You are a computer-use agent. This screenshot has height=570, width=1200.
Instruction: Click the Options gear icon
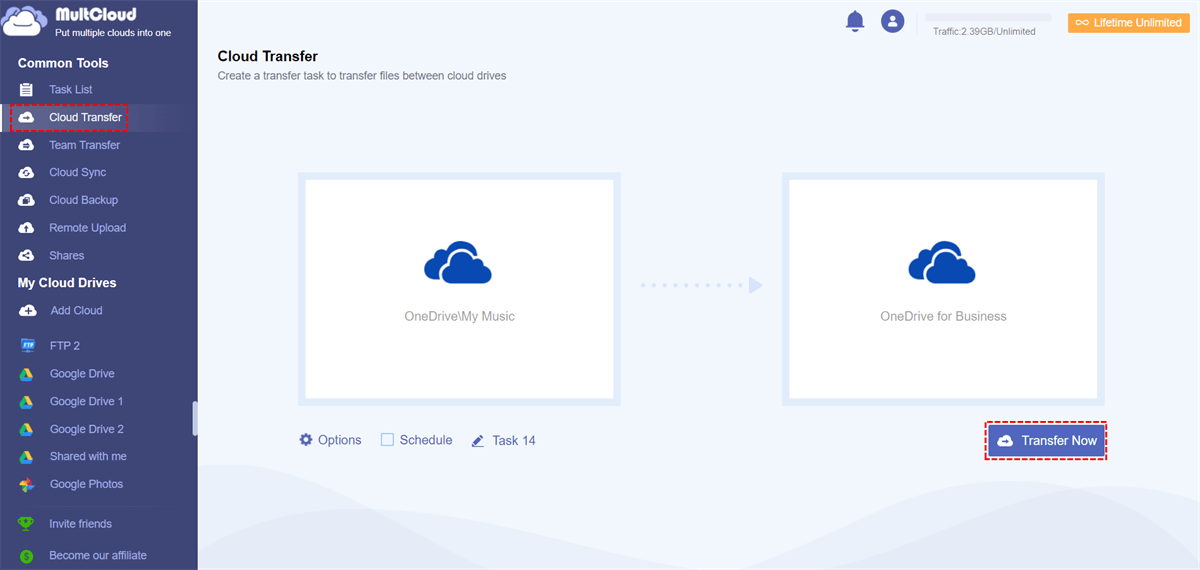[306, 440]
